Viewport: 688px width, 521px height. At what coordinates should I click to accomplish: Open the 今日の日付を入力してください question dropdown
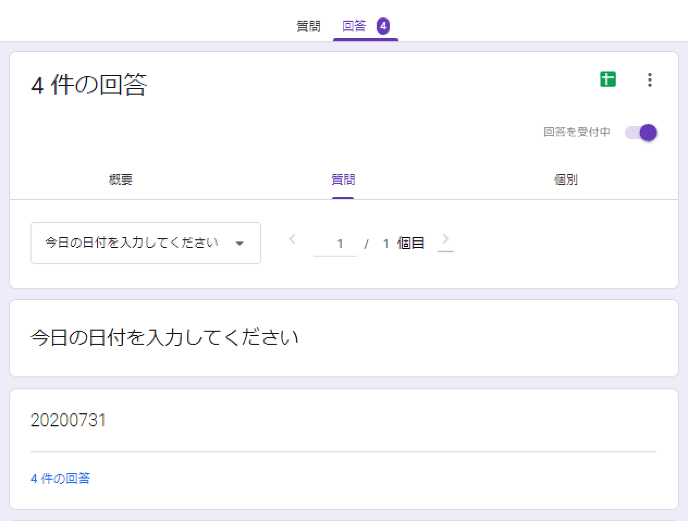point(132,243)
